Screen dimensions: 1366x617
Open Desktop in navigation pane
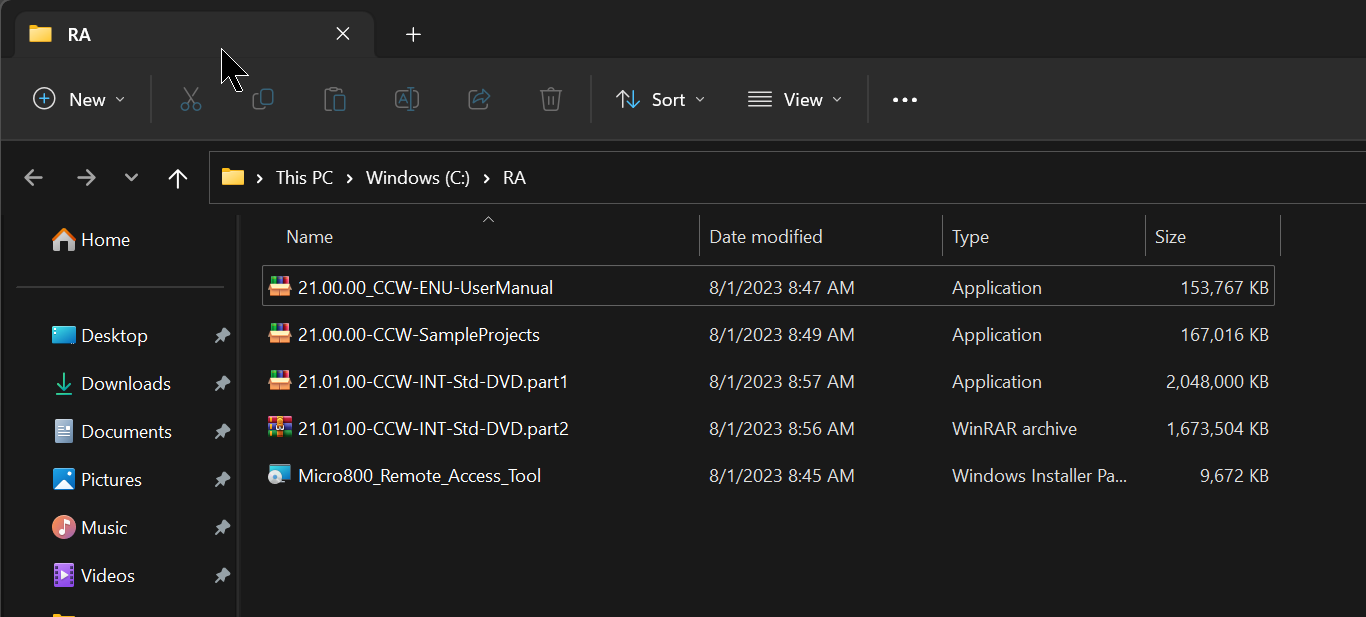click(x=100, y=336)
